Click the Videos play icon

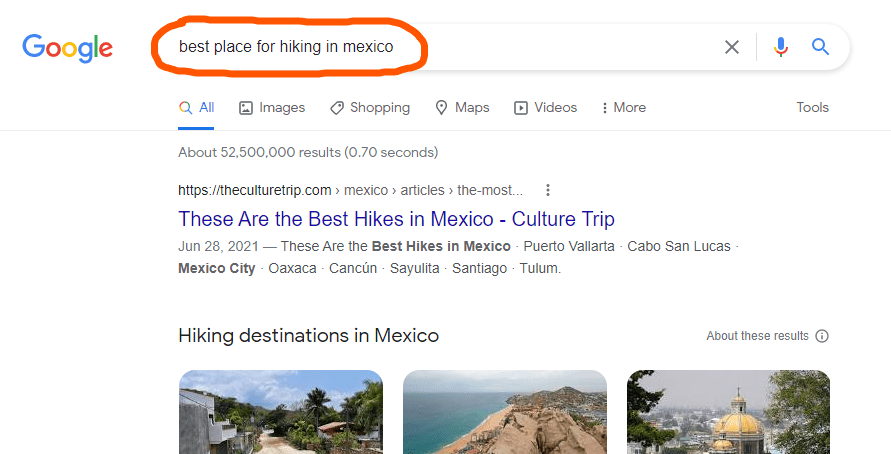(521, 108)
